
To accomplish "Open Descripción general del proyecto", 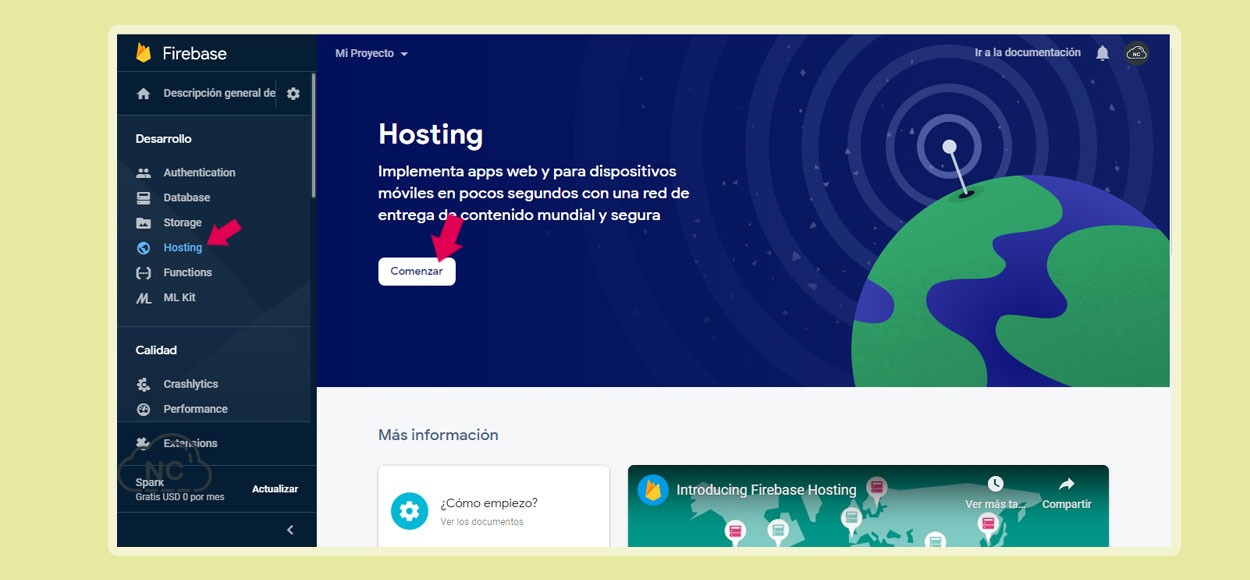I will click(219, 93).
